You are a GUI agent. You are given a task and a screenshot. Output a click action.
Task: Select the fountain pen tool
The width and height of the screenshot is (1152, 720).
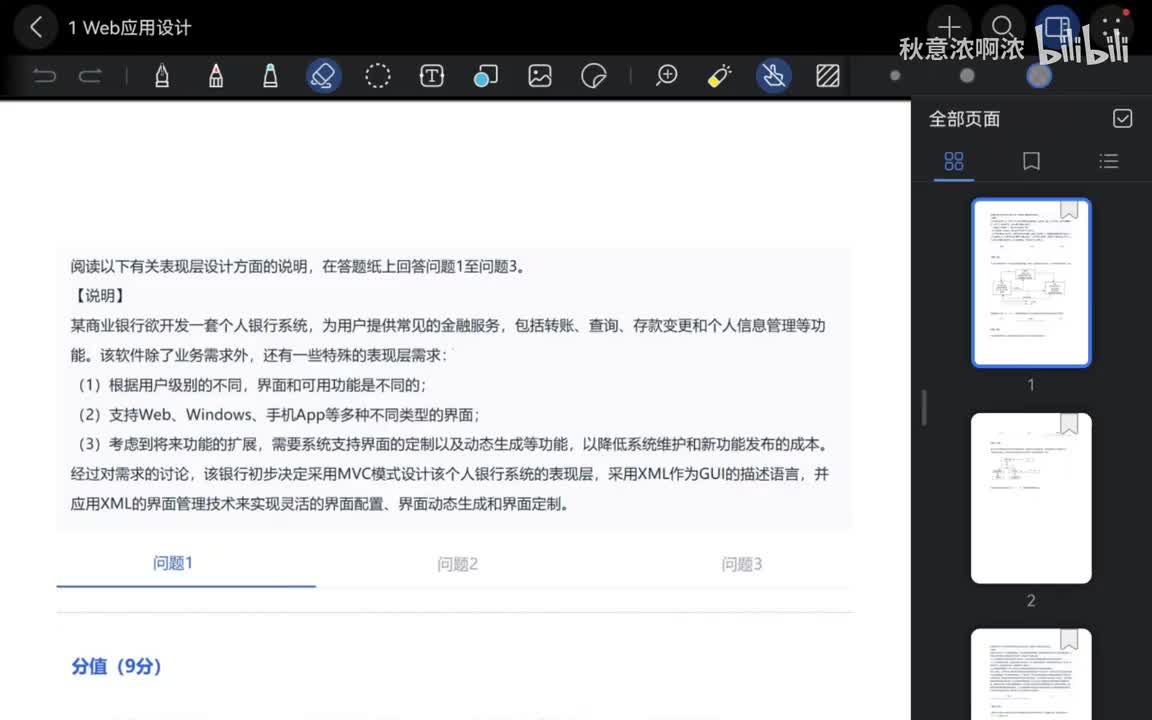[x=162, y=76]
